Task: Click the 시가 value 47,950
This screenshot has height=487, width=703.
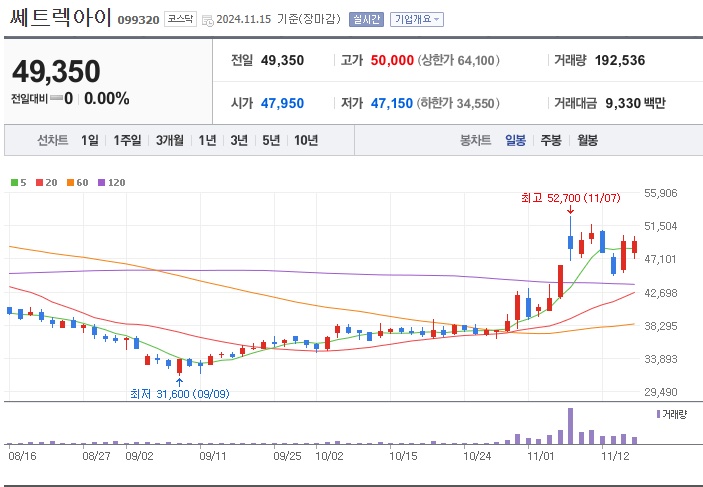Action: coord(282,103)
